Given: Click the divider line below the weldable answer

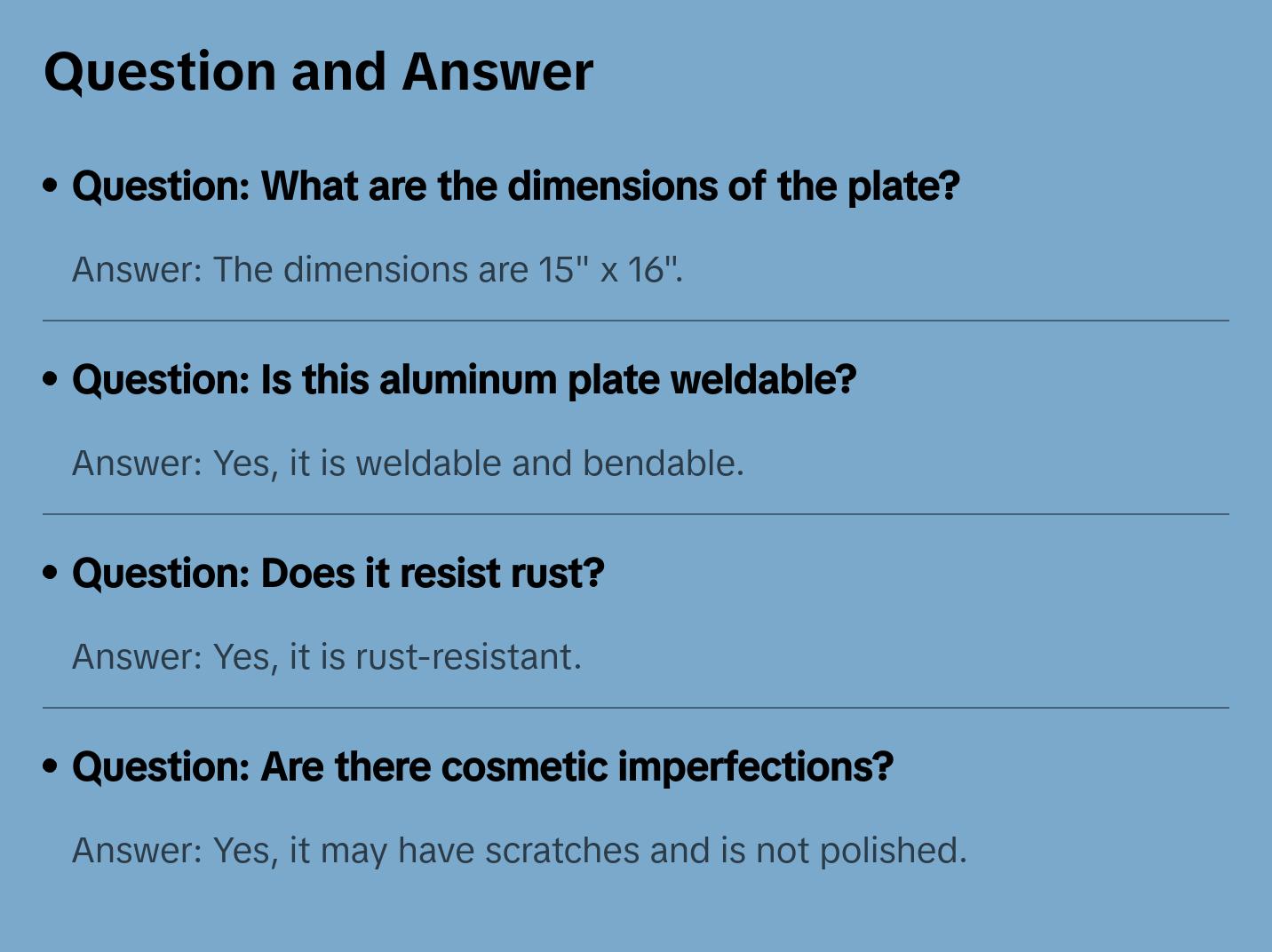Looking at the screenshot, I should coord(635,514).
